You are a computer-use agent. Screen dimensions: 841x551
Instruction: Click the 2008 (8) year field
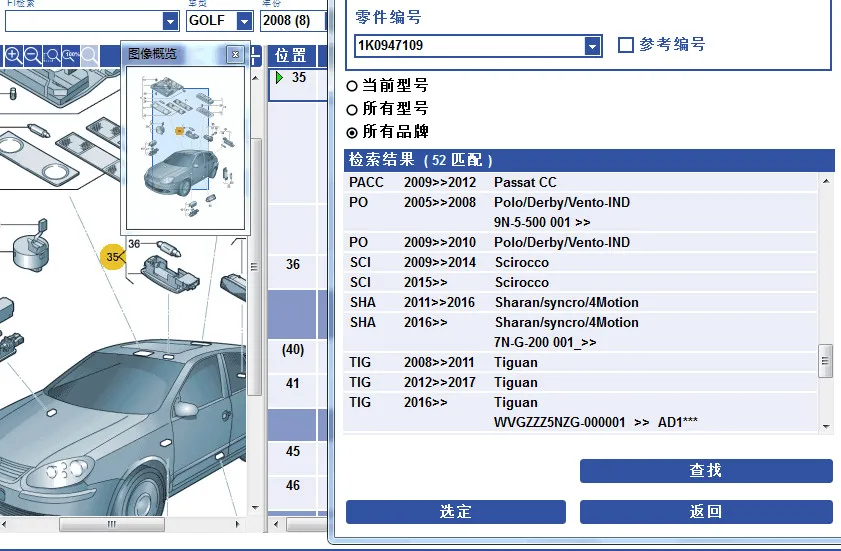(293, 21)
